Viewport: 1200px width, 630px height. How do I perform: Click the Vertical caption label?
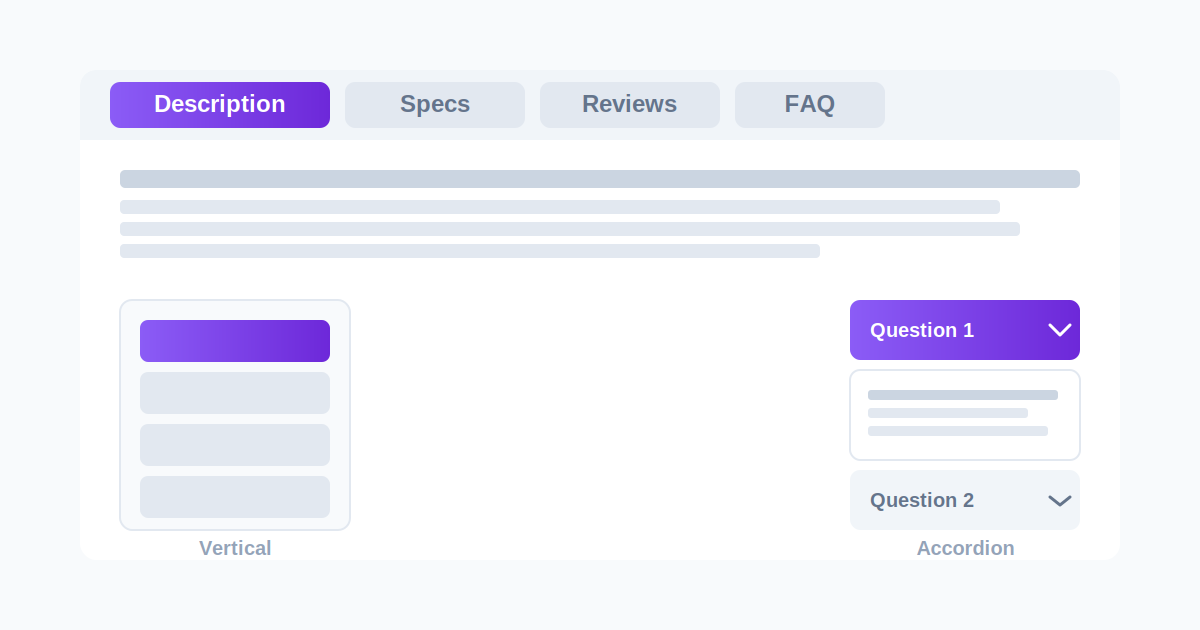[235, 548]
